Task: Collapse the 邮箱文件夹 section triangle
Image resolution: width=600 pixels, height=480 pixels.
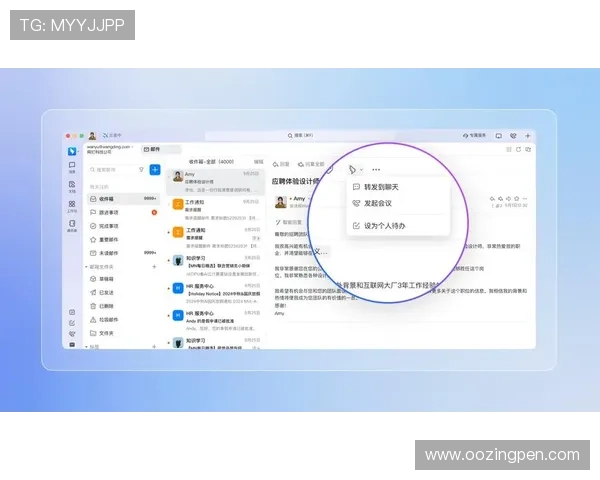Action: coord(86,267)
